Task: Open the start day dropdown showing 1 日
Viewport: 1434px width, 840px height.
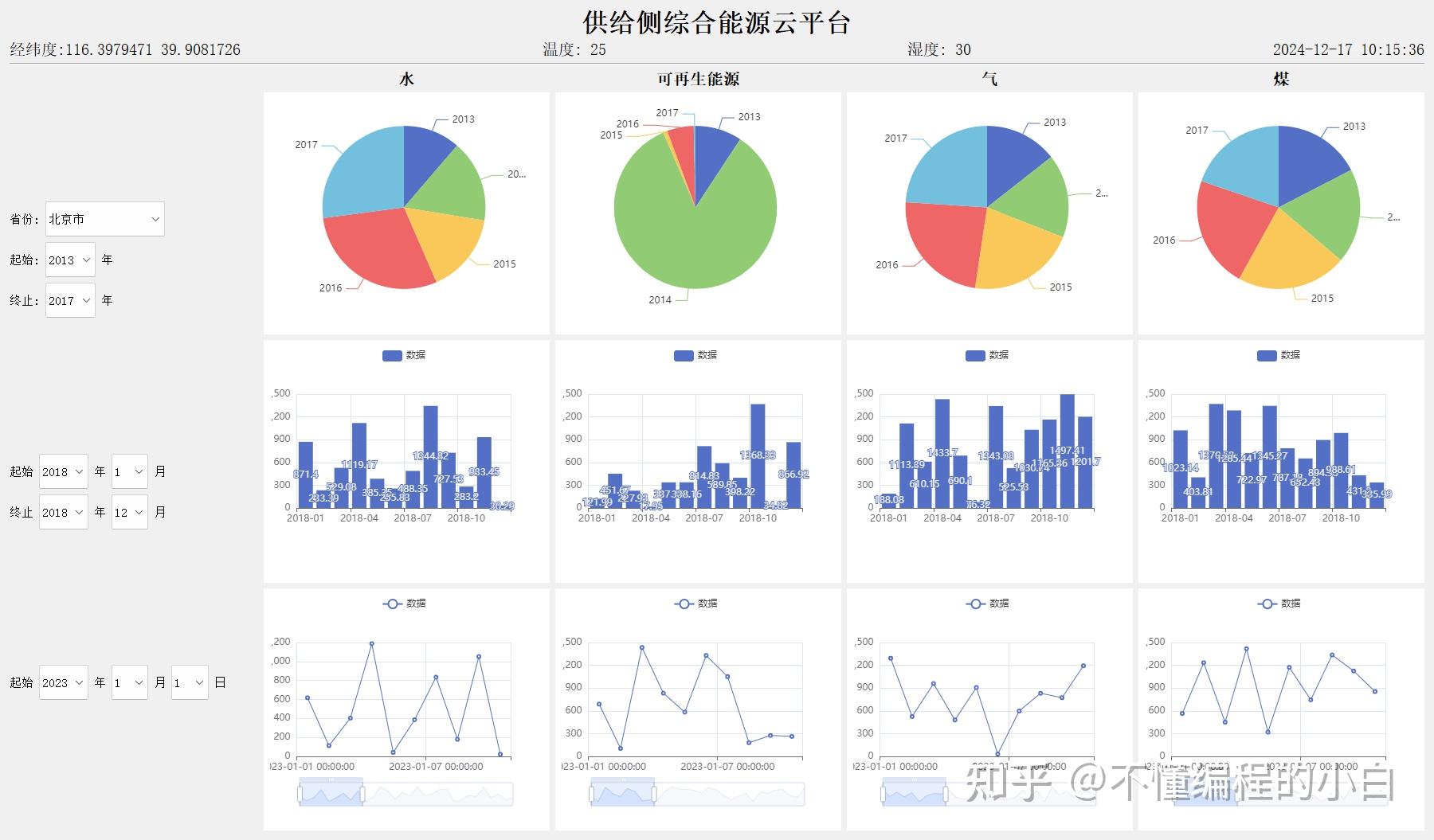Action: pyautogui.click(x=190, y=682)
